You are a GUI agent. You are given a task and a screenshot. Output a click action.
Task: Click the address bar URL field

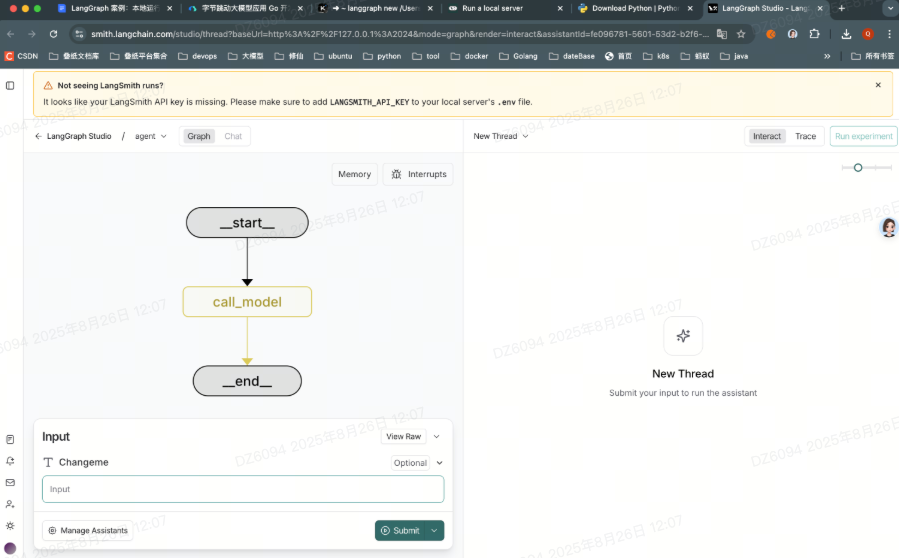pyautogui.click(x=400, y=34)
